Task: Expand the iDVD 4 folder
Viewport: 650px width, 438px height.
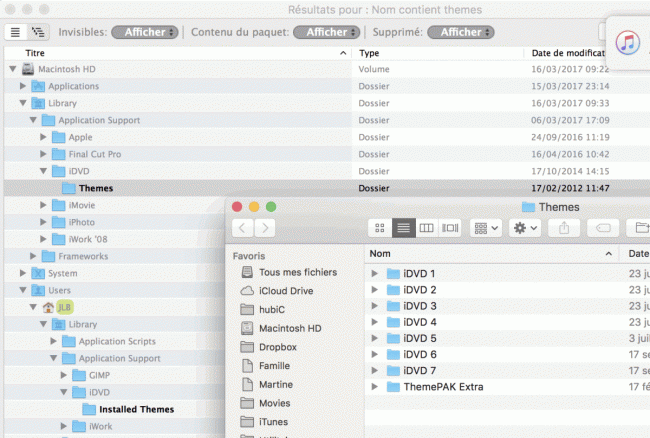Action: click(x=375, y=322)
